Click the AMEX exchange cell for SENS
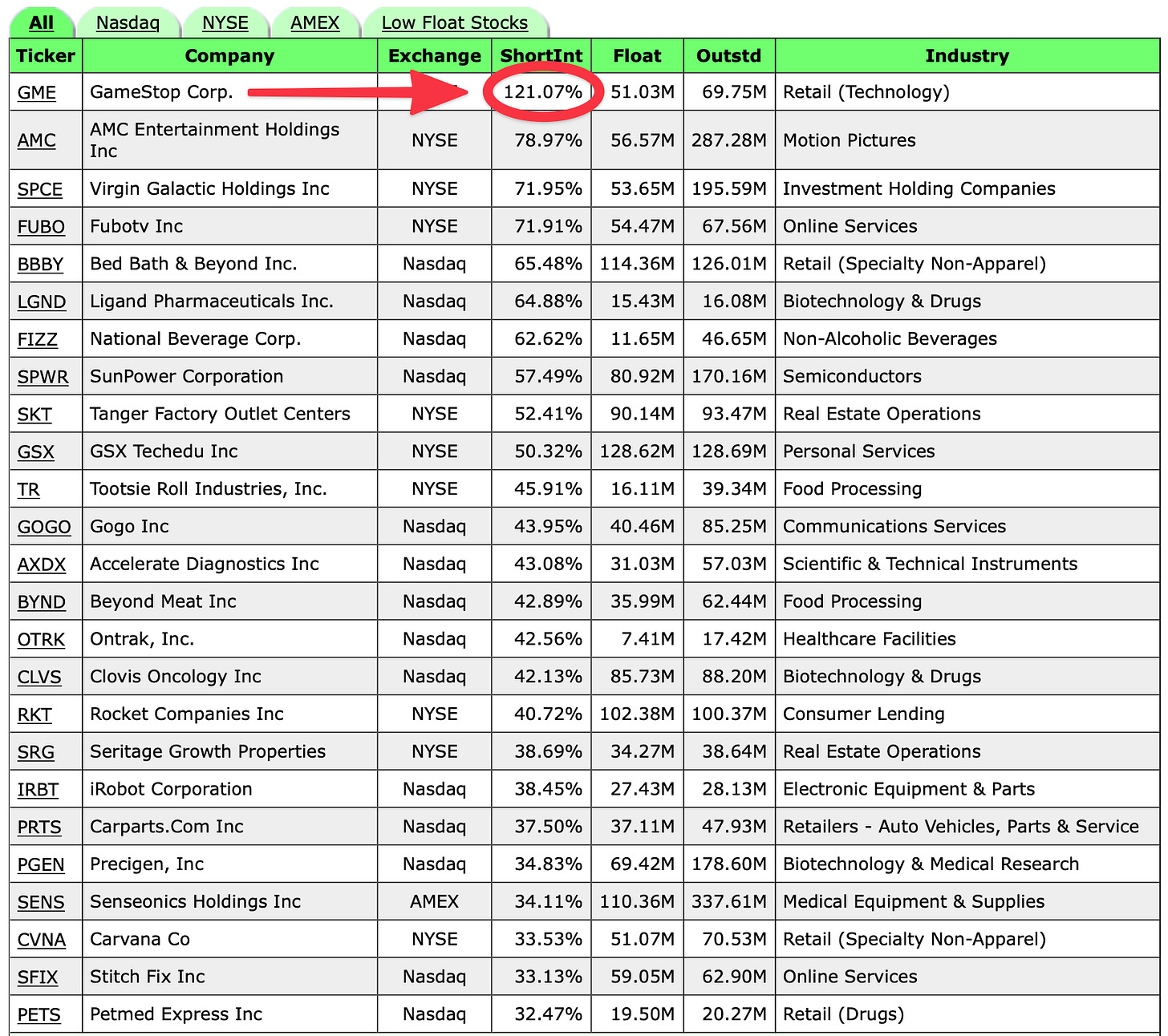 (435, 903)
